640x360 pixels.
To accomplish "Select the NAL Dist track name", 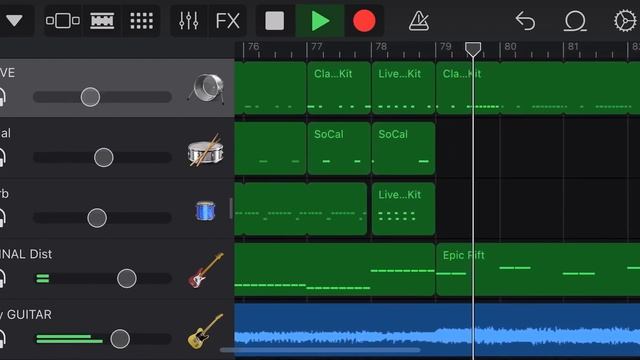I will [x=26, y=254].
